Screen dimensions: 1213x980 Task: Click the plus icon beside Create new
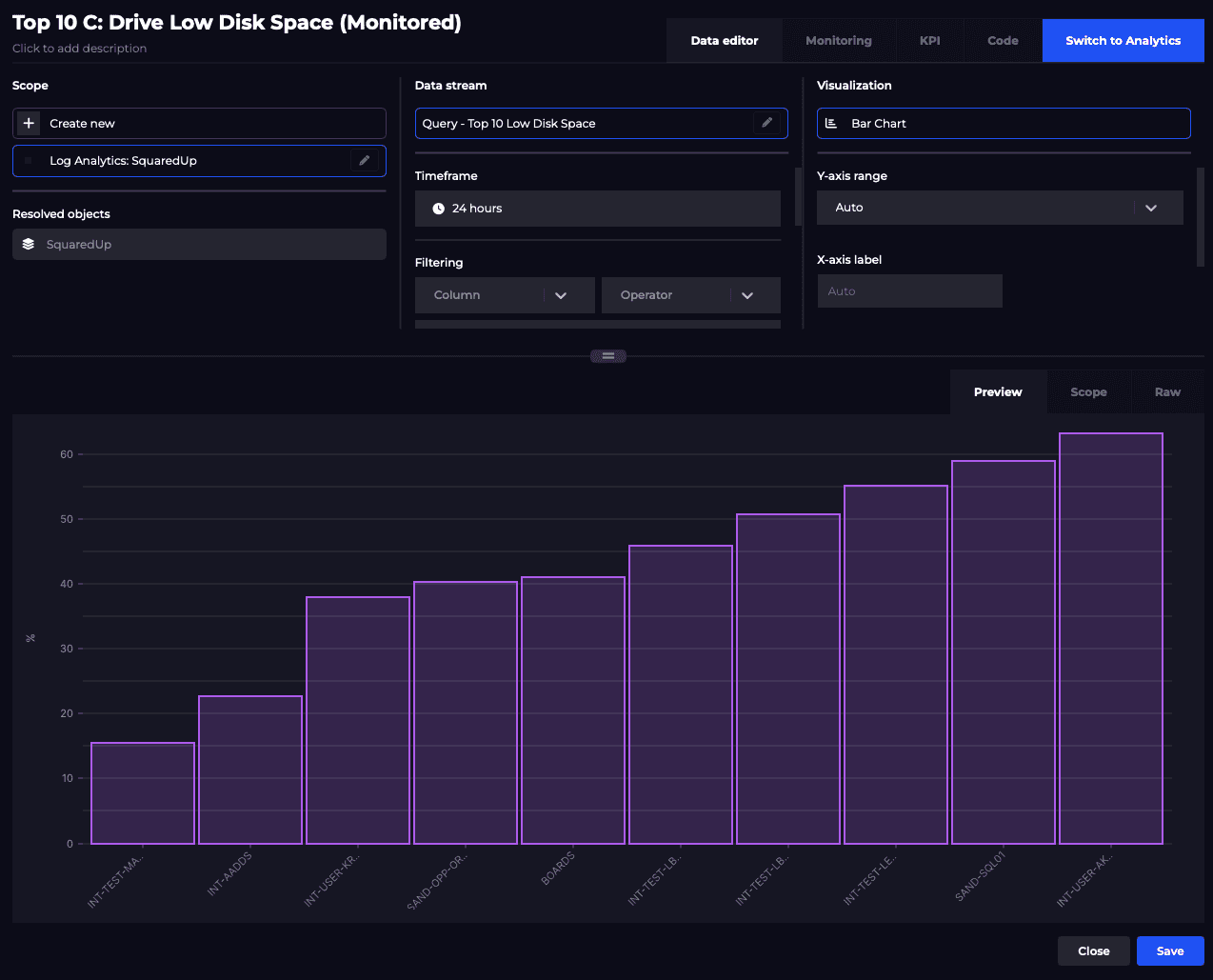(29, 124)
